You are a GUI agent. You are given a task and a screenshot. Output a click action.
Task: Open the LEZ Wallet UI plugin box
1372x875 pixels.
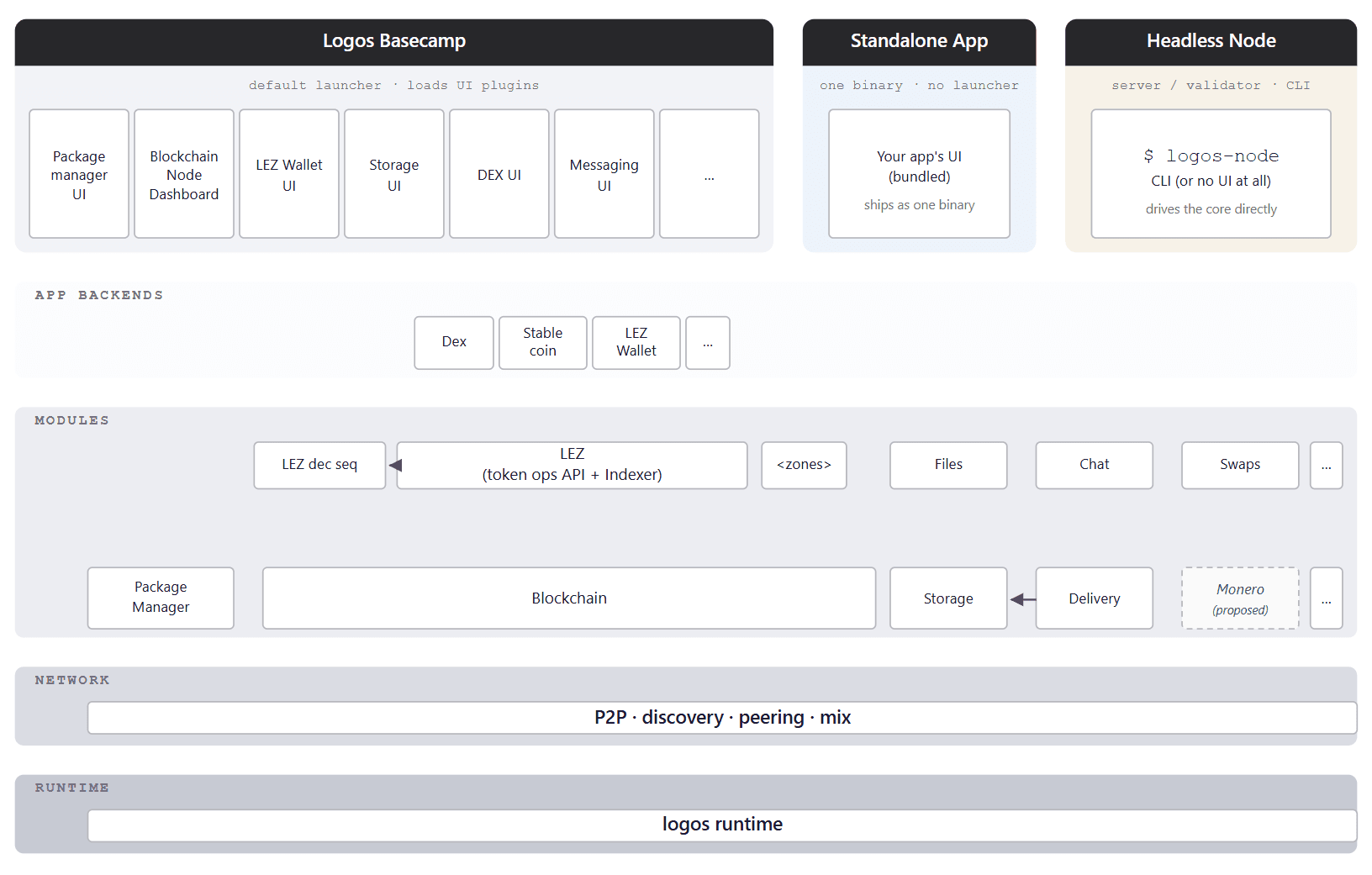289,174
